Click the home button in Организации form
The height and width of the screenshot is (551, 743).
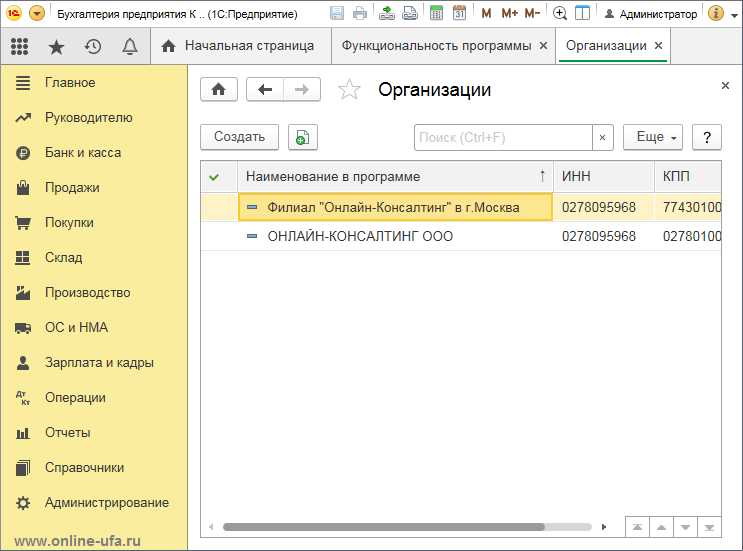218,89
